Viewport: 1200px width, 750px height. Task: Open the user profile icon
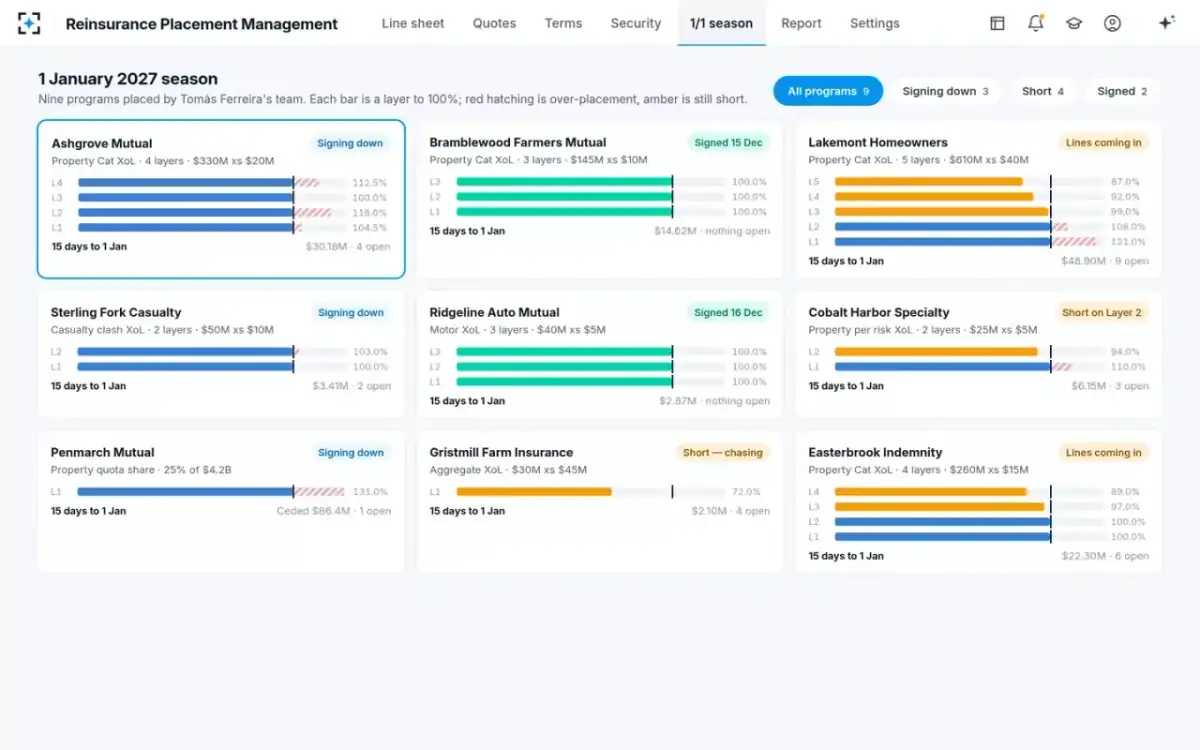[x=1112, y=23]
